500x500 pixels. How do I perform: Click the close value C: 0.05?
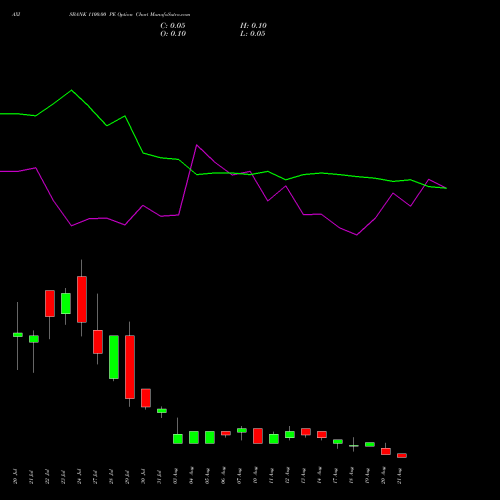(x=173, y=26)
